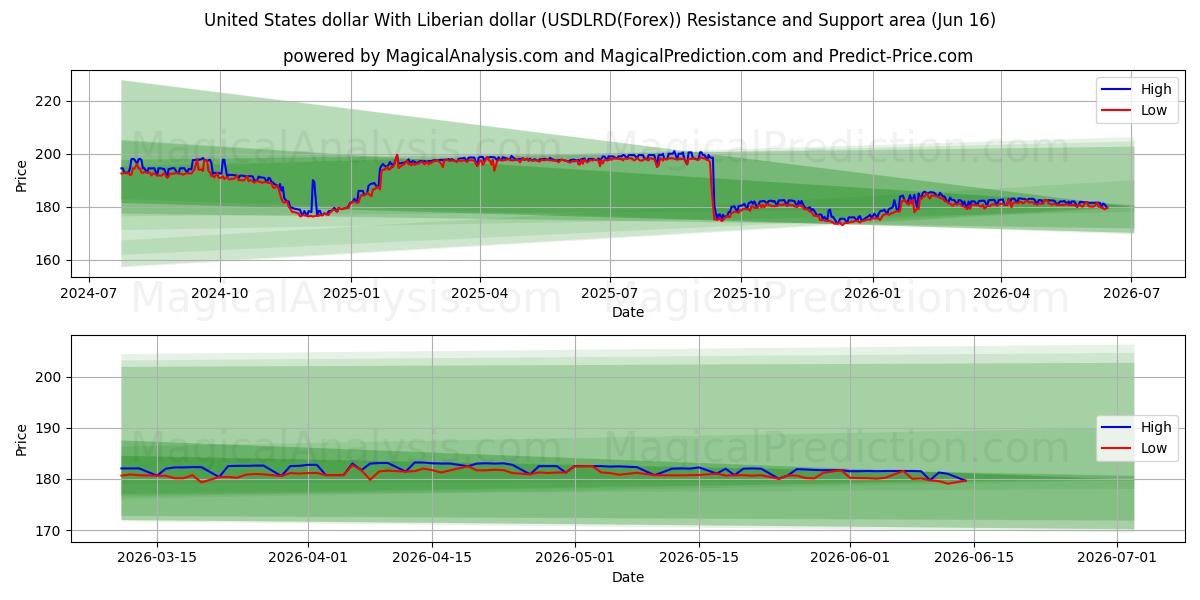
Task: Click the 2026-05-01 date tick label
Action: pos(575,559)
